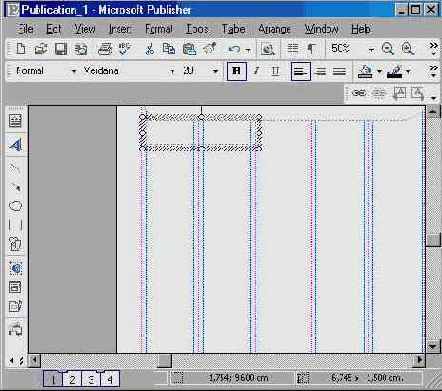This screenshot has height=391, width=442.
Task: Click the line color pen swatch
Action: click(394, 71)
